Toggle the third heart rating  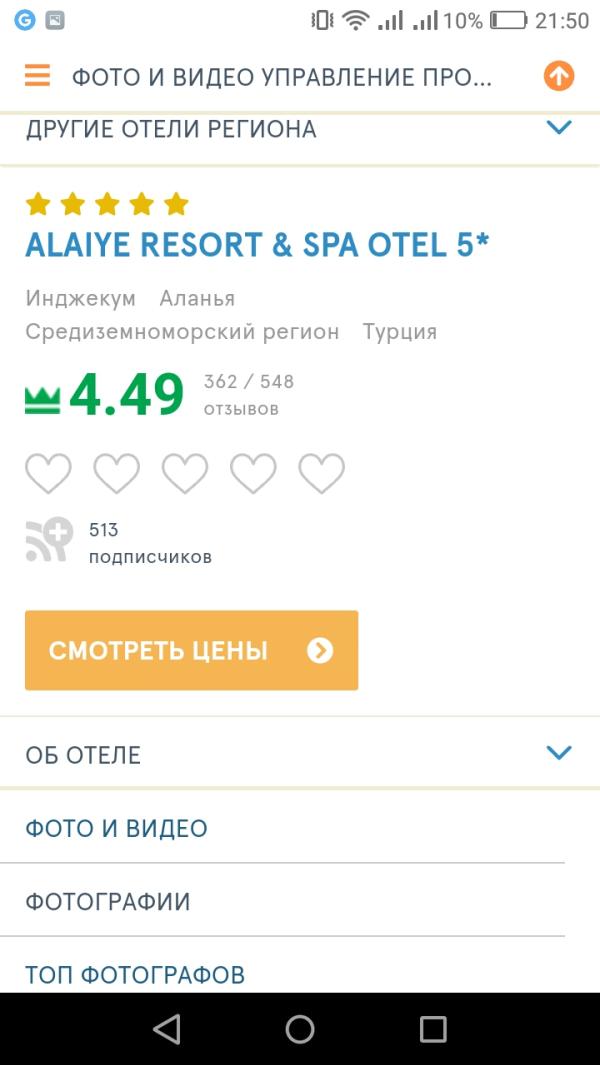click(x=185, y=473)
